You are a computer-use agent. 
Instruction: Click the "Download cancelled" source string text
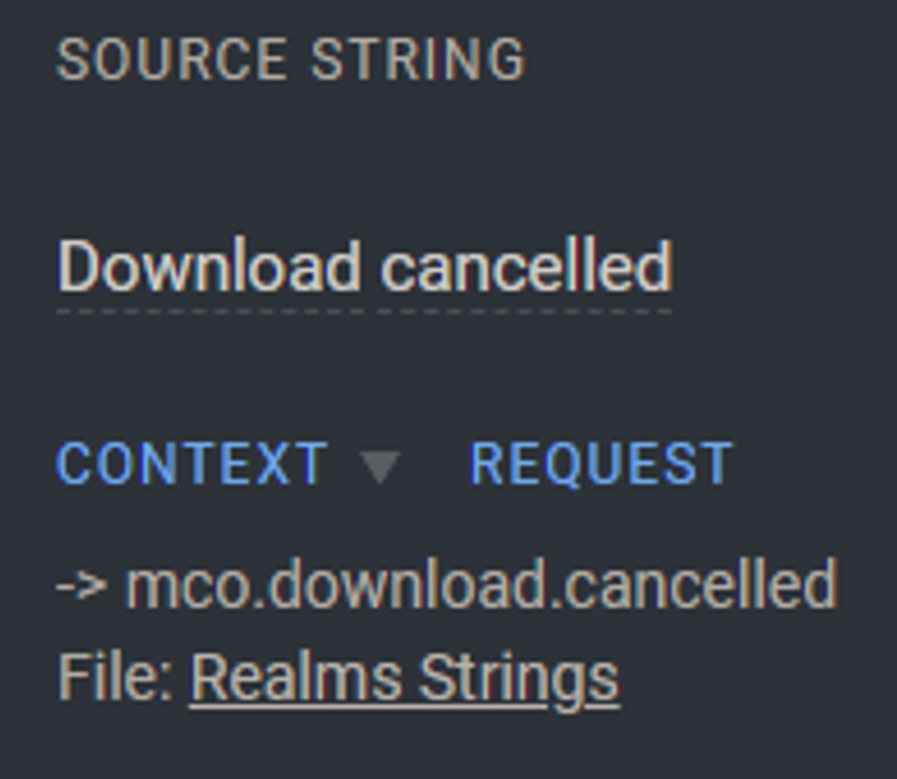pyautogui.click(x=364, y=268)
